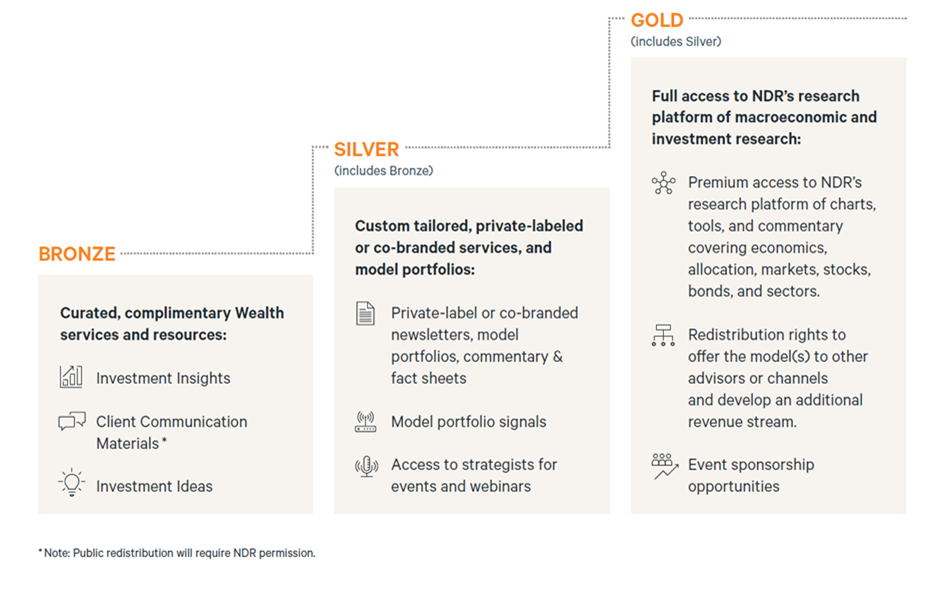Select the GOLD tier heading

pyautogui.click(x=657, y=20)
